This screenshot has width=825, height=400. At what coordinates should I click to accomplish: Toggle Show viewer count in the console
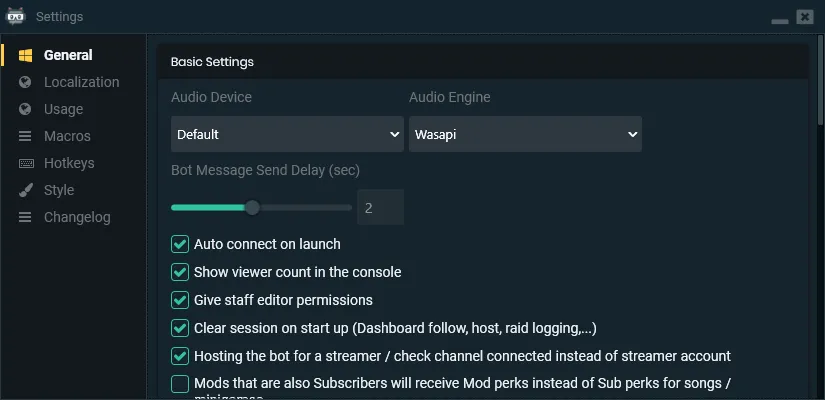click(180, 272)
